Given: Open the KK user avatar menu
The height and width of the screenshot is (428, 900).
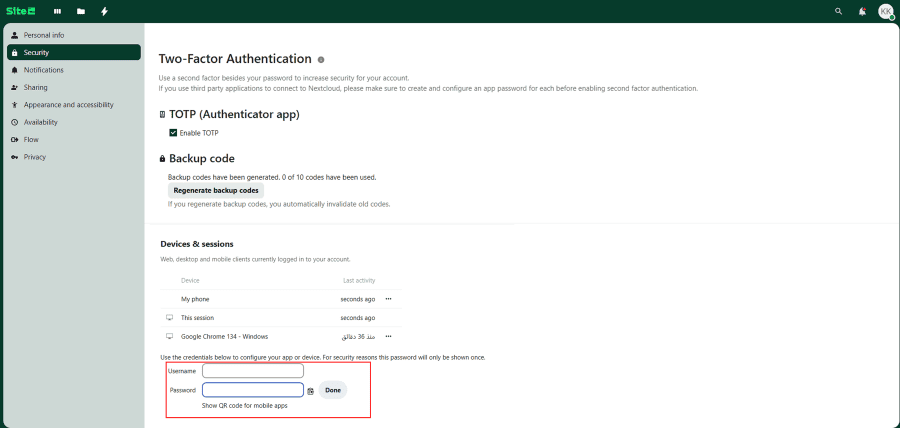Looking at the screenshot, I should pos(885,11).
